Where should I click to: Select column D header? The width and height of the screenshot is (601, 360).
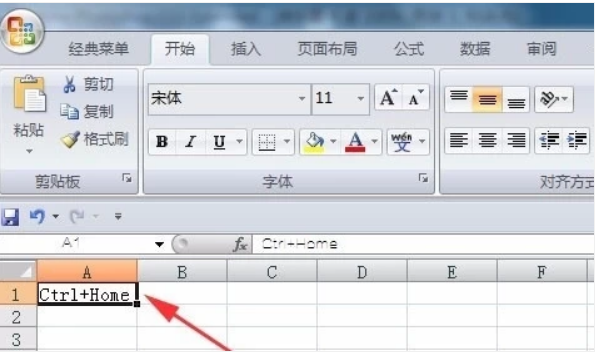pyautogui.click(x=362, y=272)
